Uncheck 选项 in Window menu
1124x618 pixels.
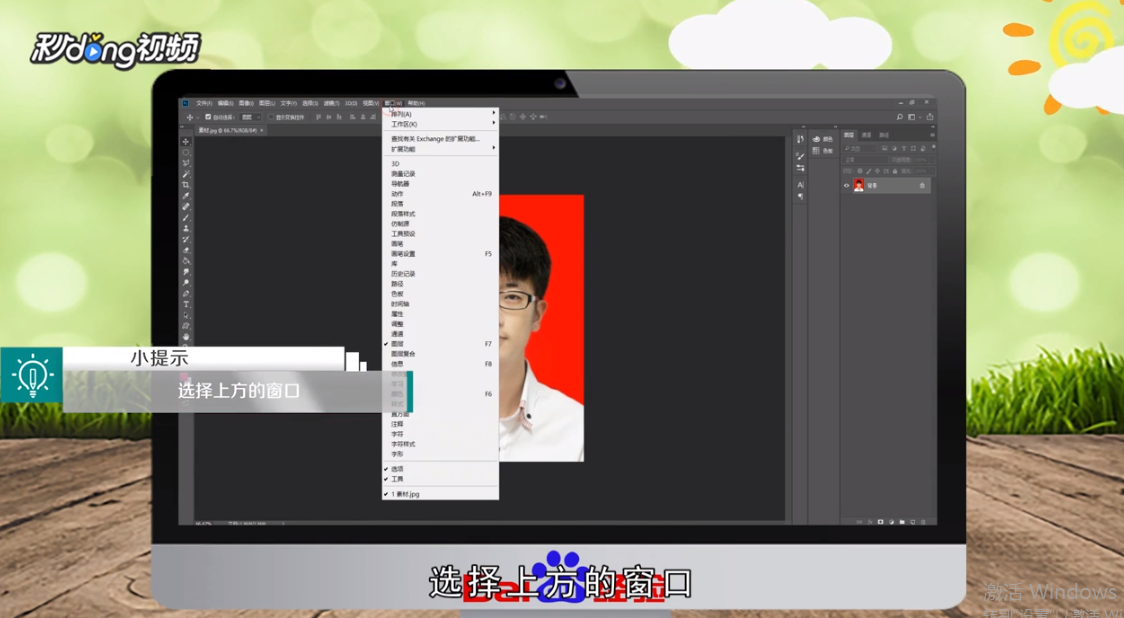[x=440, y=469]
